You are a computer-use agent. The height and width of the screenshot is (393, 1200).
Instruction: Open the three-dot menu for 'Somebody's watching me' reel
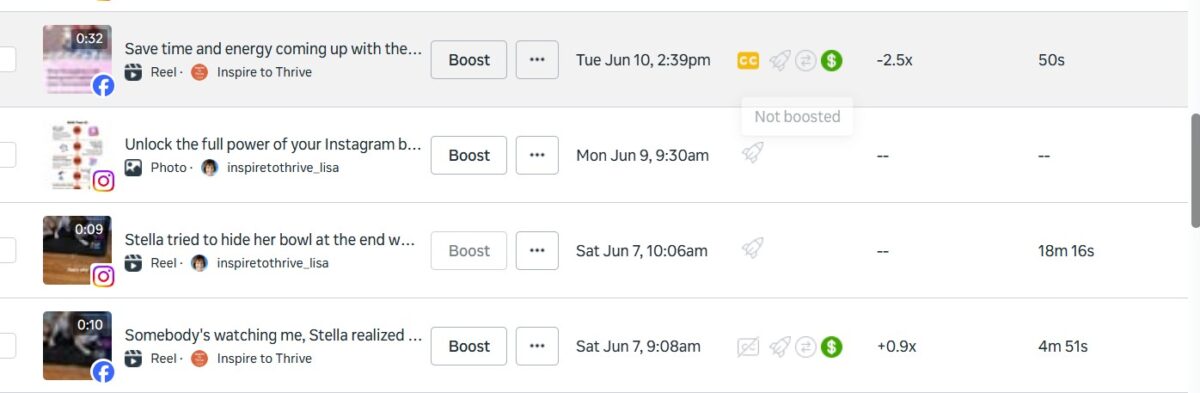[537, 346]
